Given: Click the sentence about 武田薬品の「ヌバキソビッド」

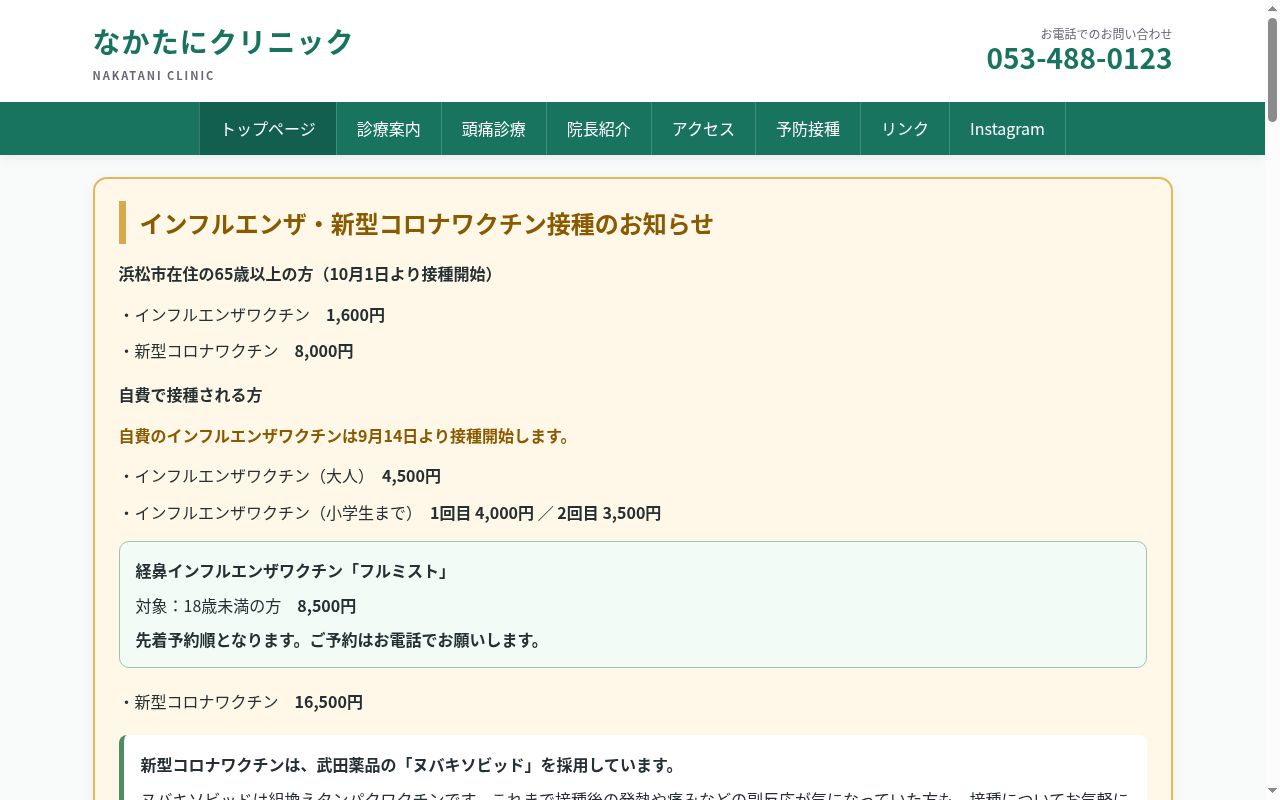Looking at the screenshot, I should point(409,765).
